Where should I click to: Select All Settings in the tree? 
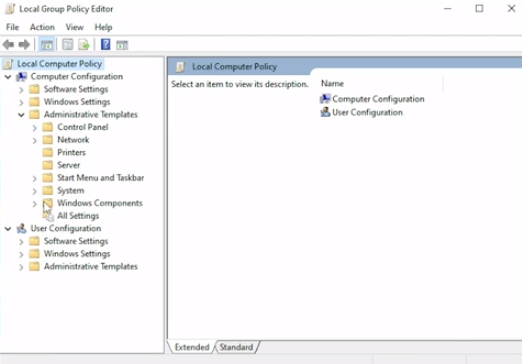coord(78,216)
